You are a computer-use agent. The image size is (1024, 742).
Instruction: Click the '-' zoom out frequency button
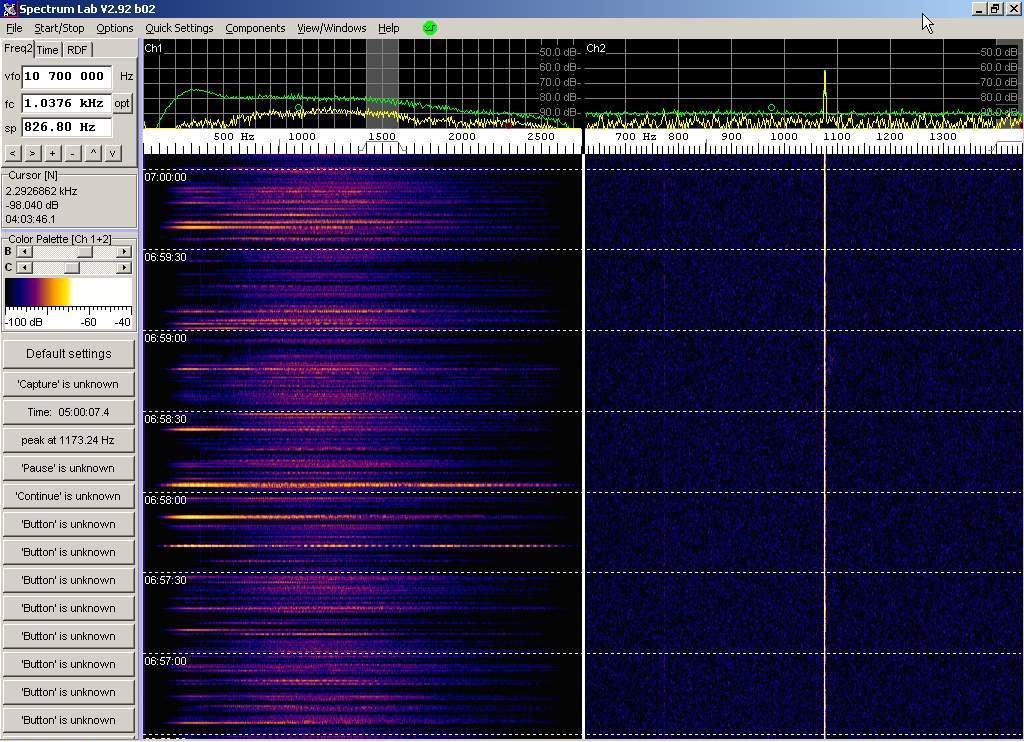pos(72,153)
